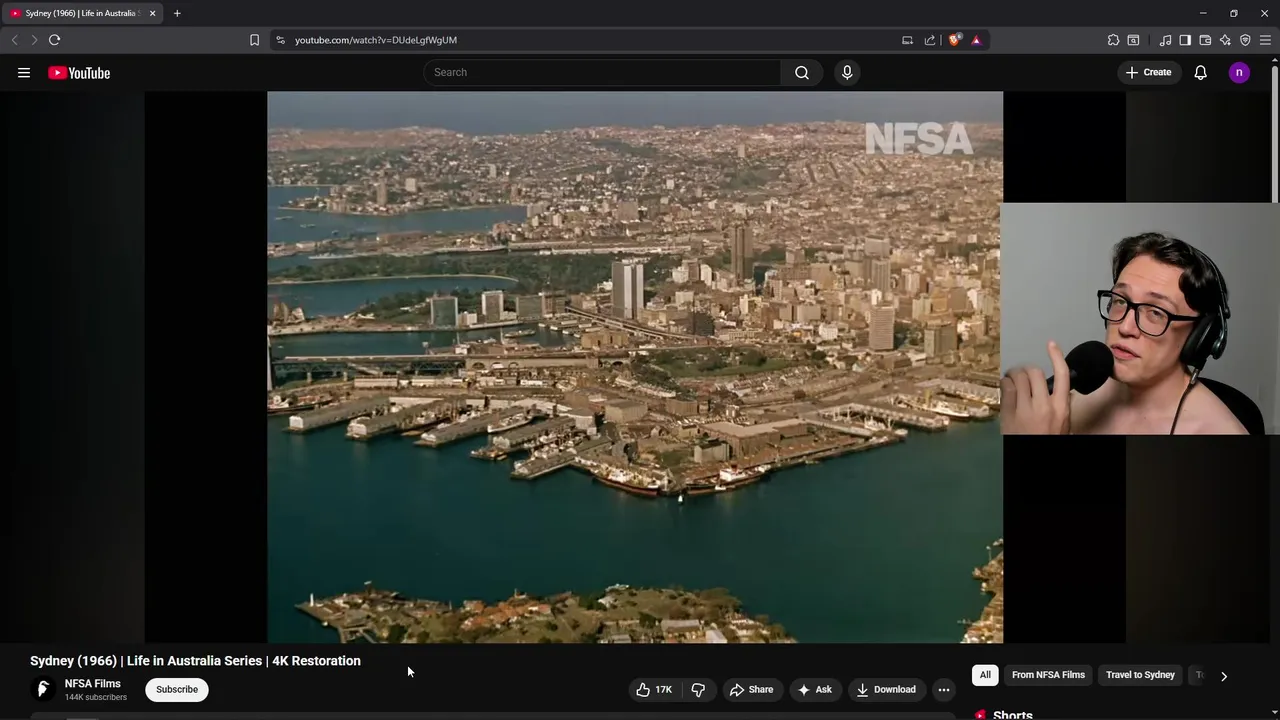The image size is (1280, 720).
Task: Select the Travel to Sydney chip
Action: [1140, 675]
